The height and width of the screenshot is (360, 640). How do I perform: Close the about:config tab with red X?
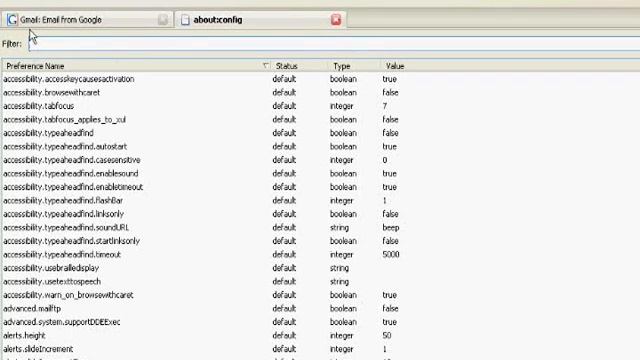(x=336, y=20)
